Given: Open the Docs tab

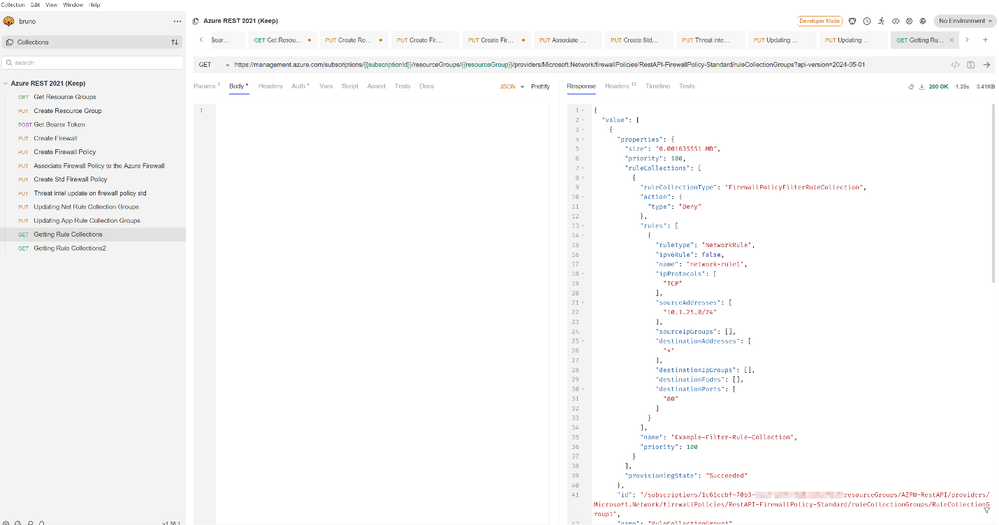Looking at the screenshot, I should point(427,86).
